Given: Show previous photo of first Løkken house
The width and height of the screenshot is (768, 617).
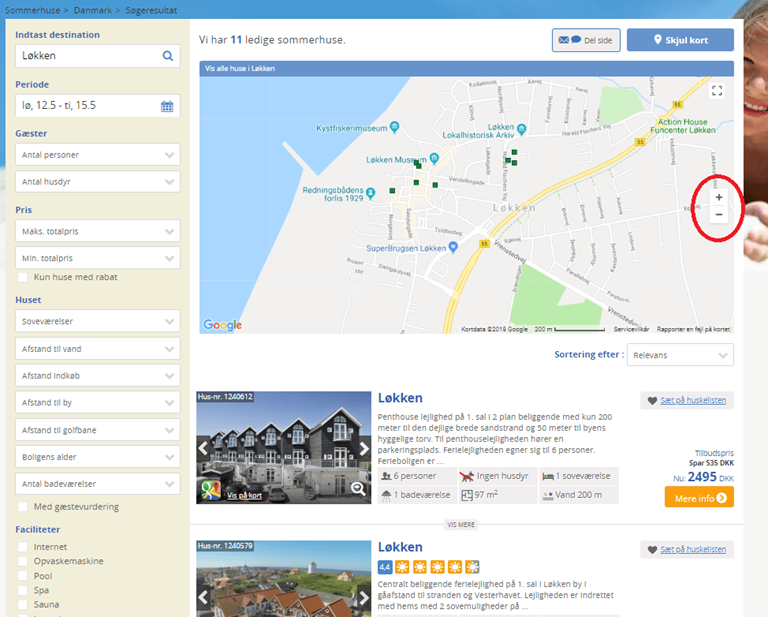Looking at the screenshot, I should pos(204,448).
